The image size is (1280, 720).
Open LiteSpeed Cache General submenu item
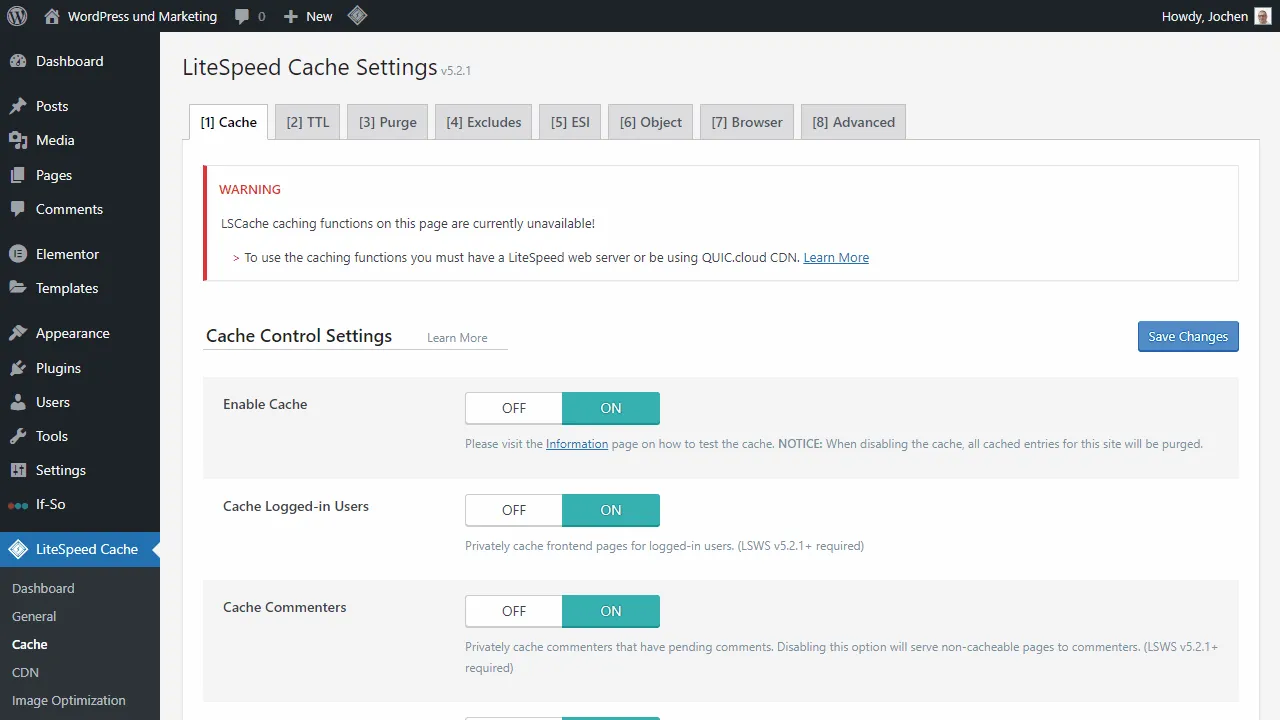(x=34, y=616)
